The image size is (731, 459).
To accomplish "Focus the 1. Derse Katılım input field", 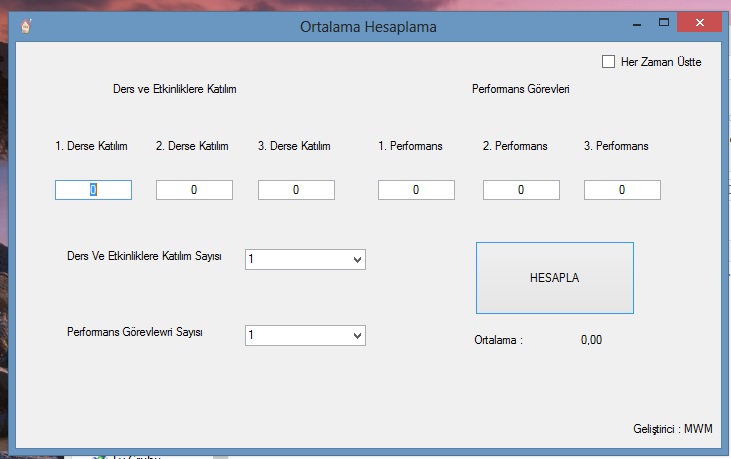I will [93, 190].
